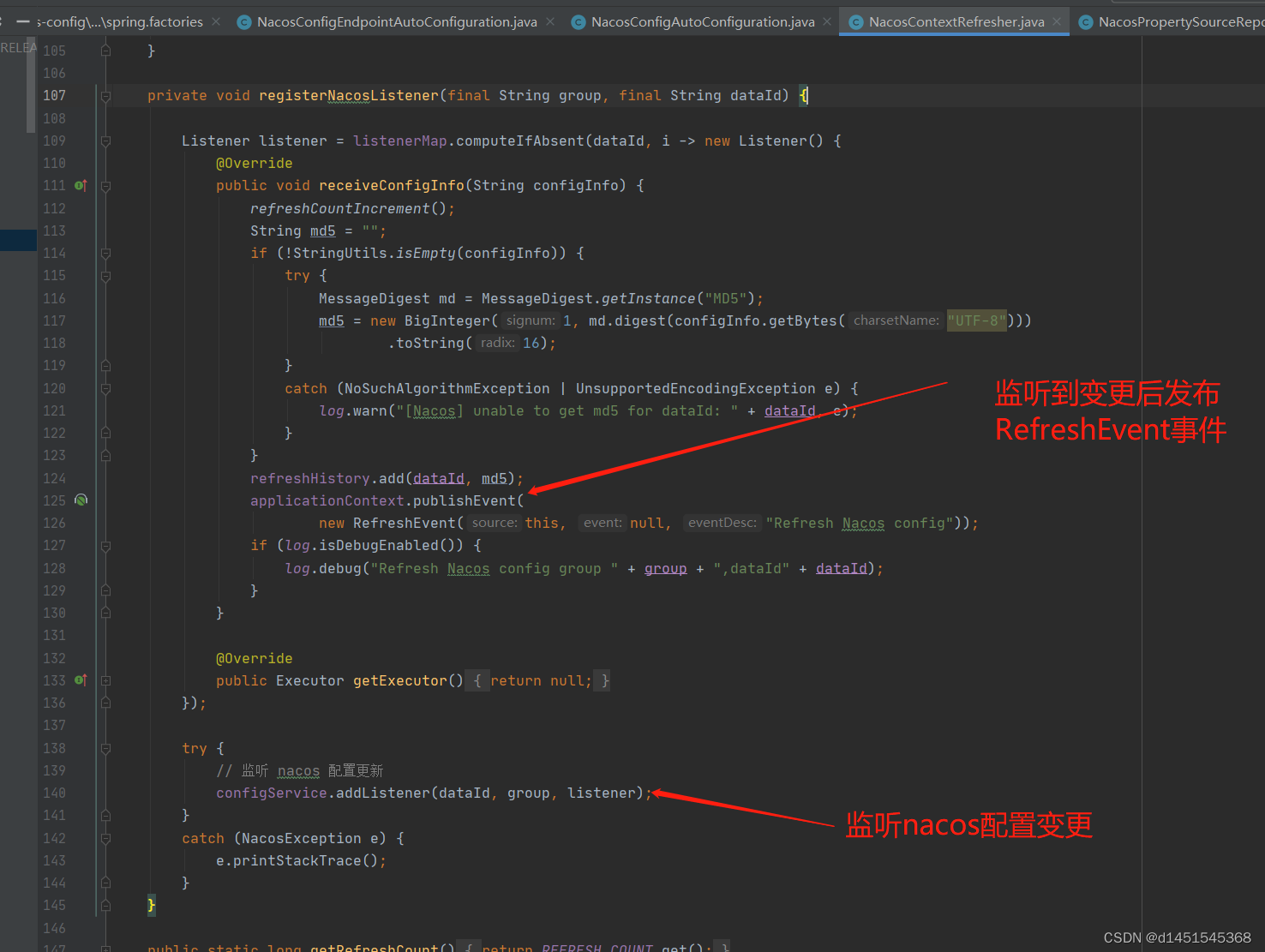1265x952 pixels.
Task: Collapse the catch block fold at line 120
Action: pyautogui.click(x=105, y=388)
